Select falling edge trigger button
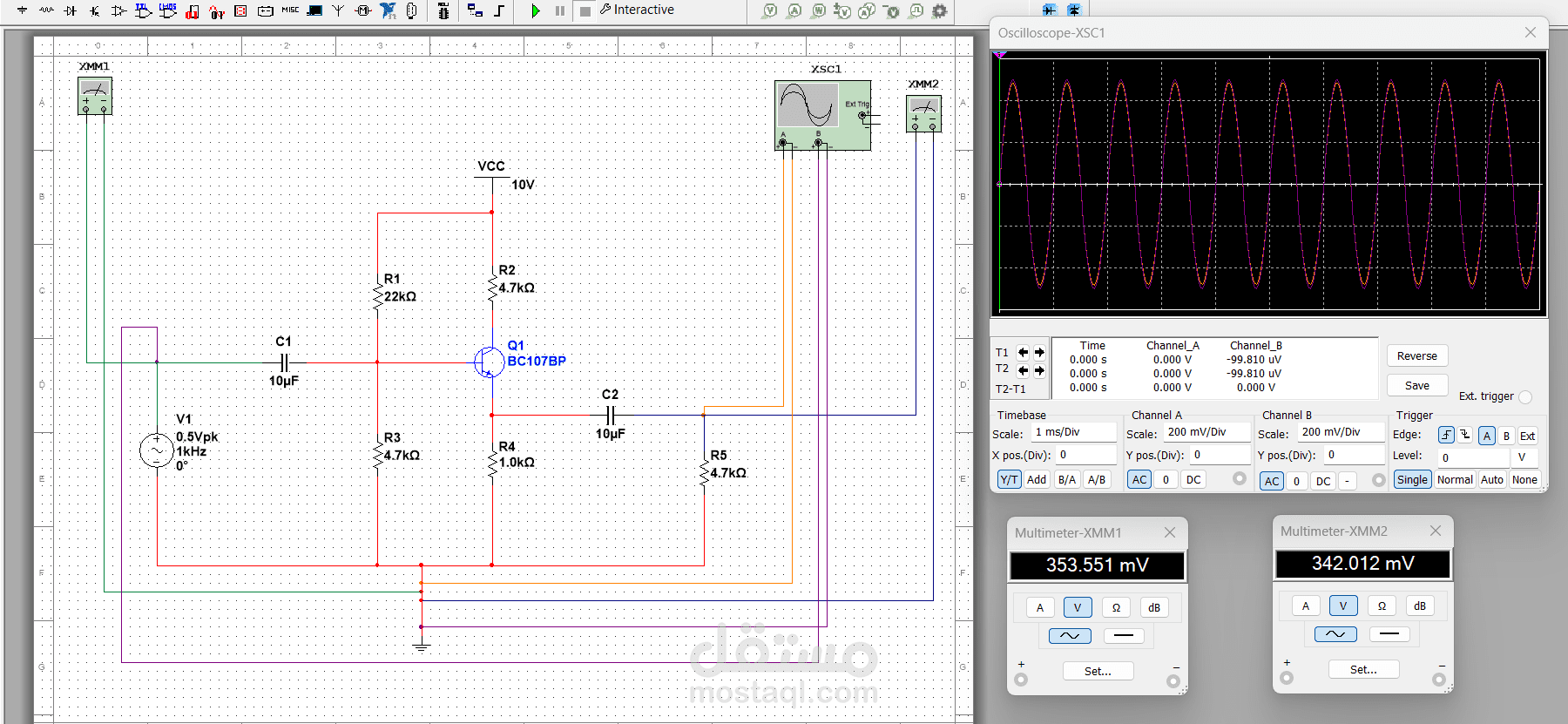1568x724 pixels. [1465, 435]
